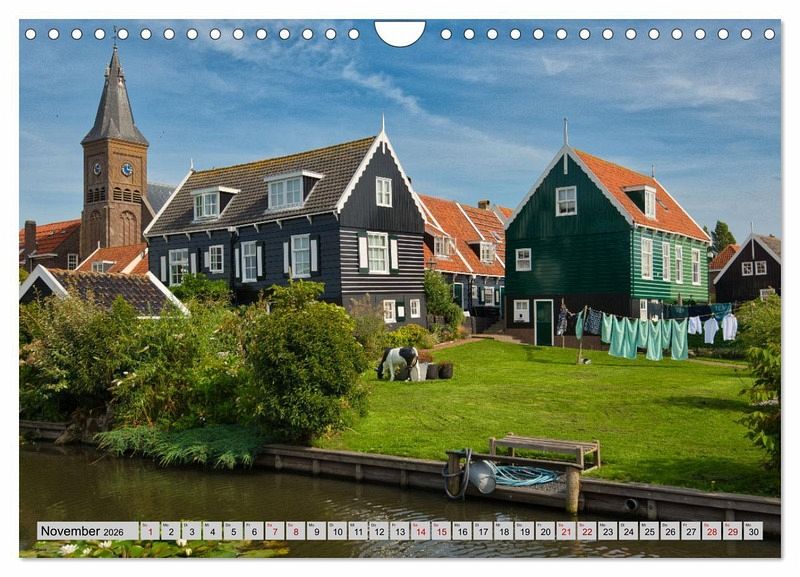Click the teal laundry on clothesline

[640, 336]
